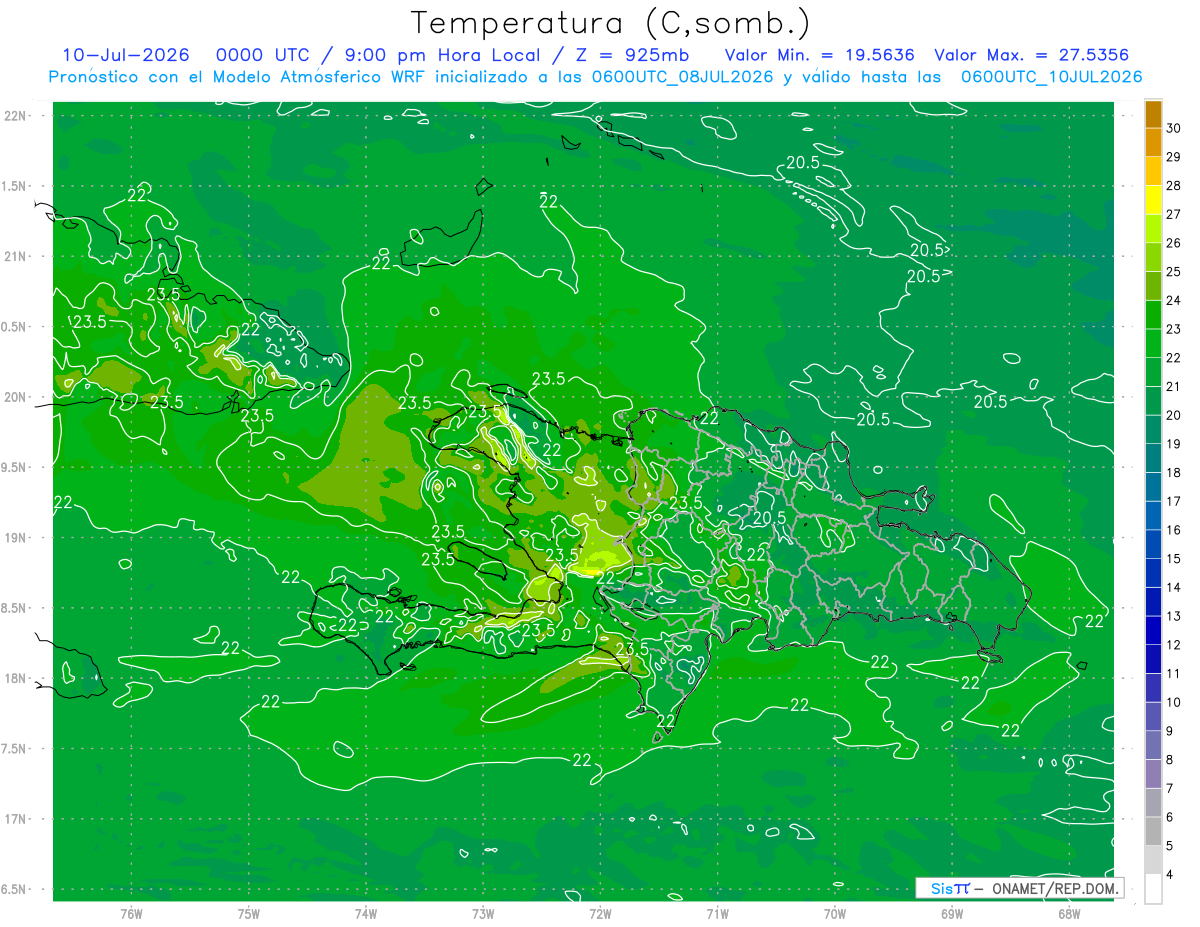This screenshot has height=927, width=1200.
Task: Click the "18N" latitude axis label
Action: pos(16,678)
